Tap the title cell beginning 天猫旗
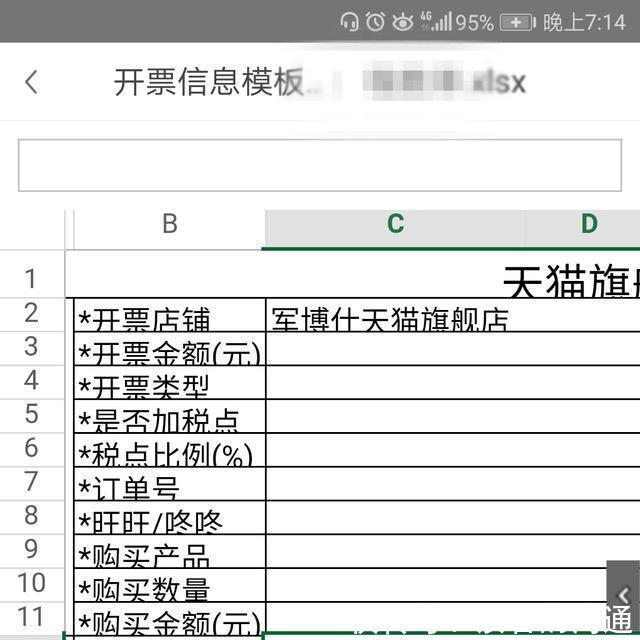640x640 pixels. coord(353,274)
